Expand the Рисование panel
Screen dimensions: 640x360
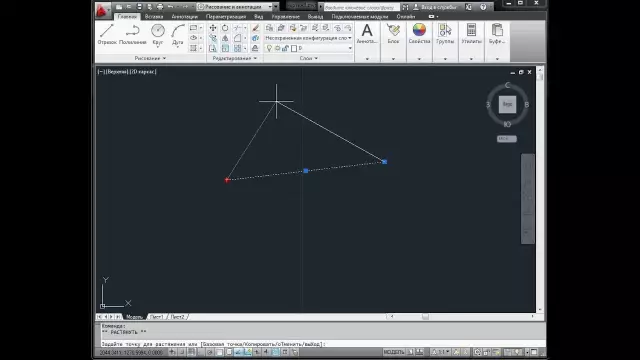(150, 58)
